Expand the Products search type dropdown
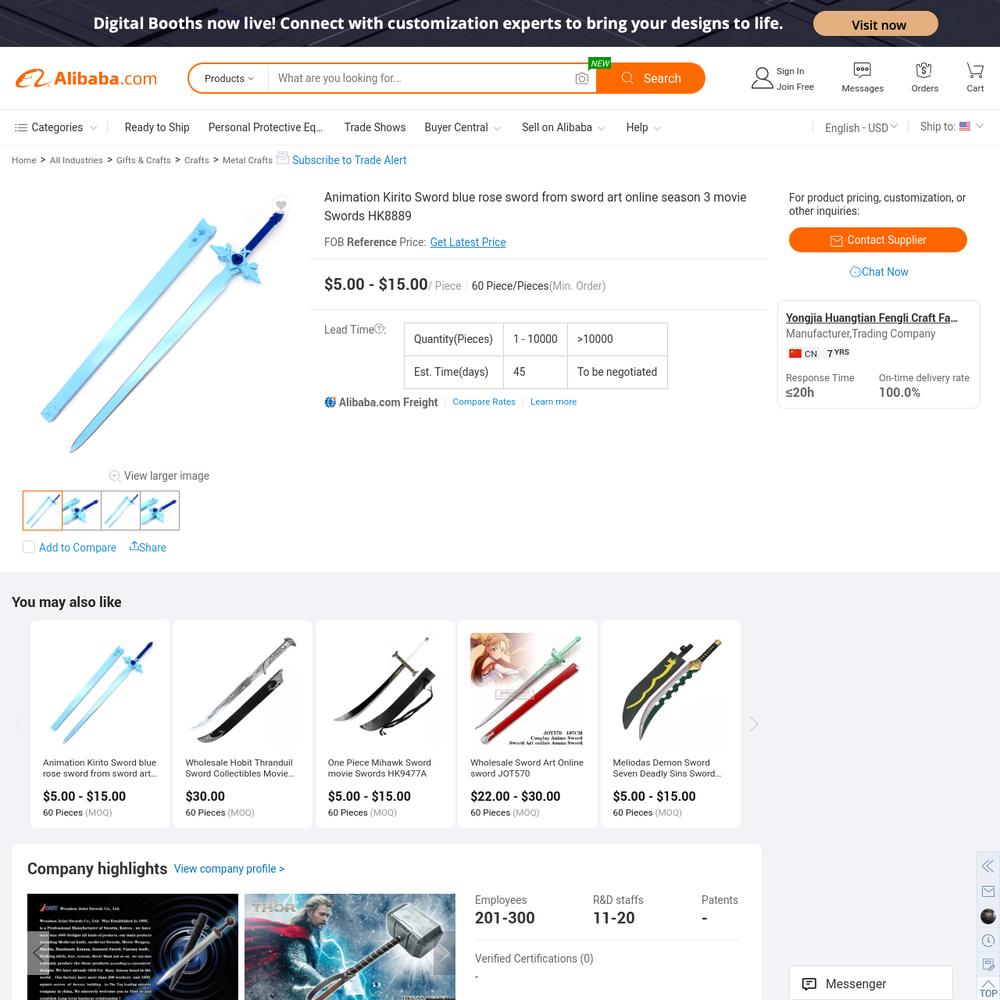Image resolution: width=1000 pixels, height=1000 pixels. click(228, 78)
